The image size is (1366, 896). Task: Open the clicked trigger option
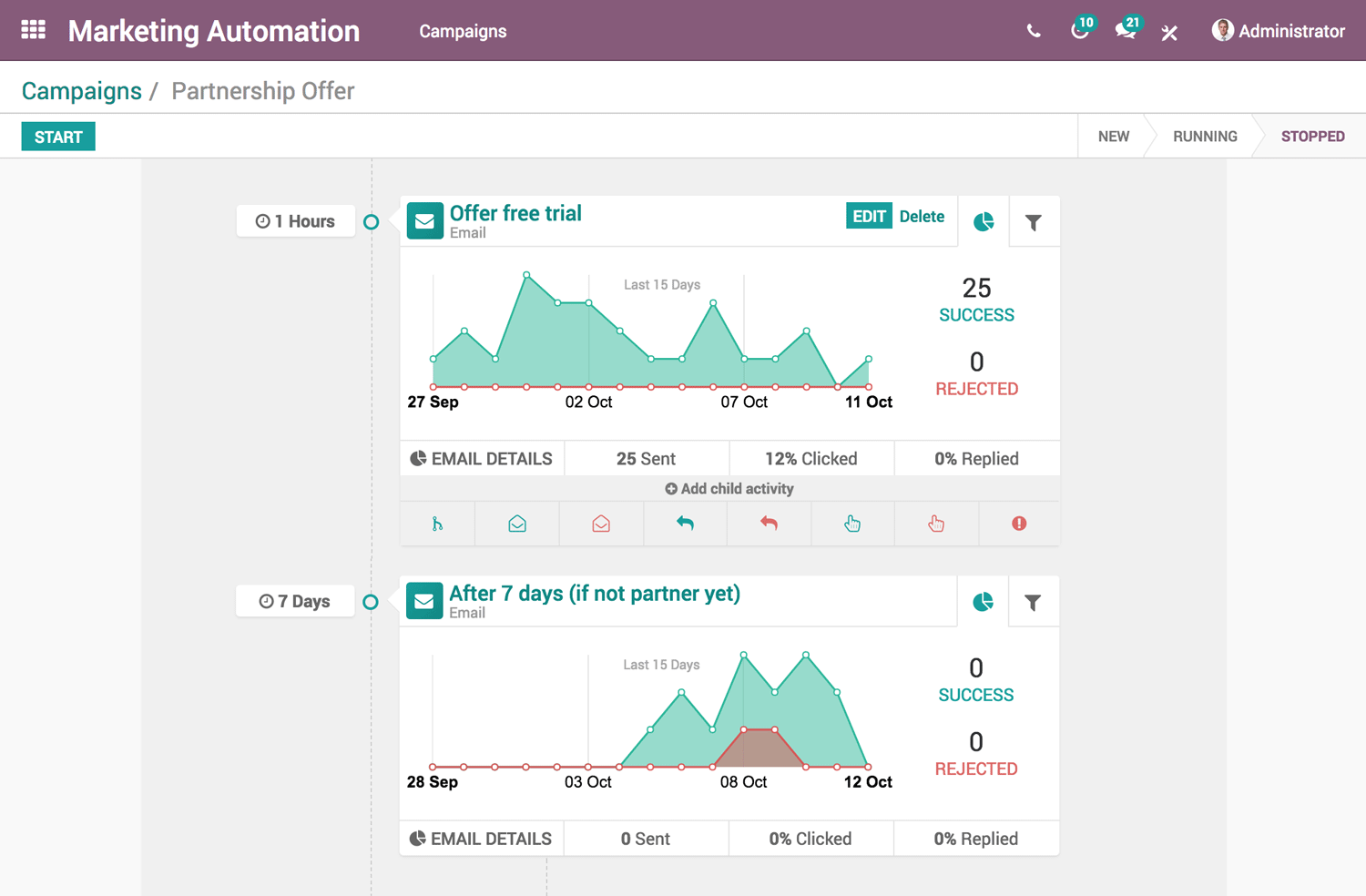coord(852,524)
